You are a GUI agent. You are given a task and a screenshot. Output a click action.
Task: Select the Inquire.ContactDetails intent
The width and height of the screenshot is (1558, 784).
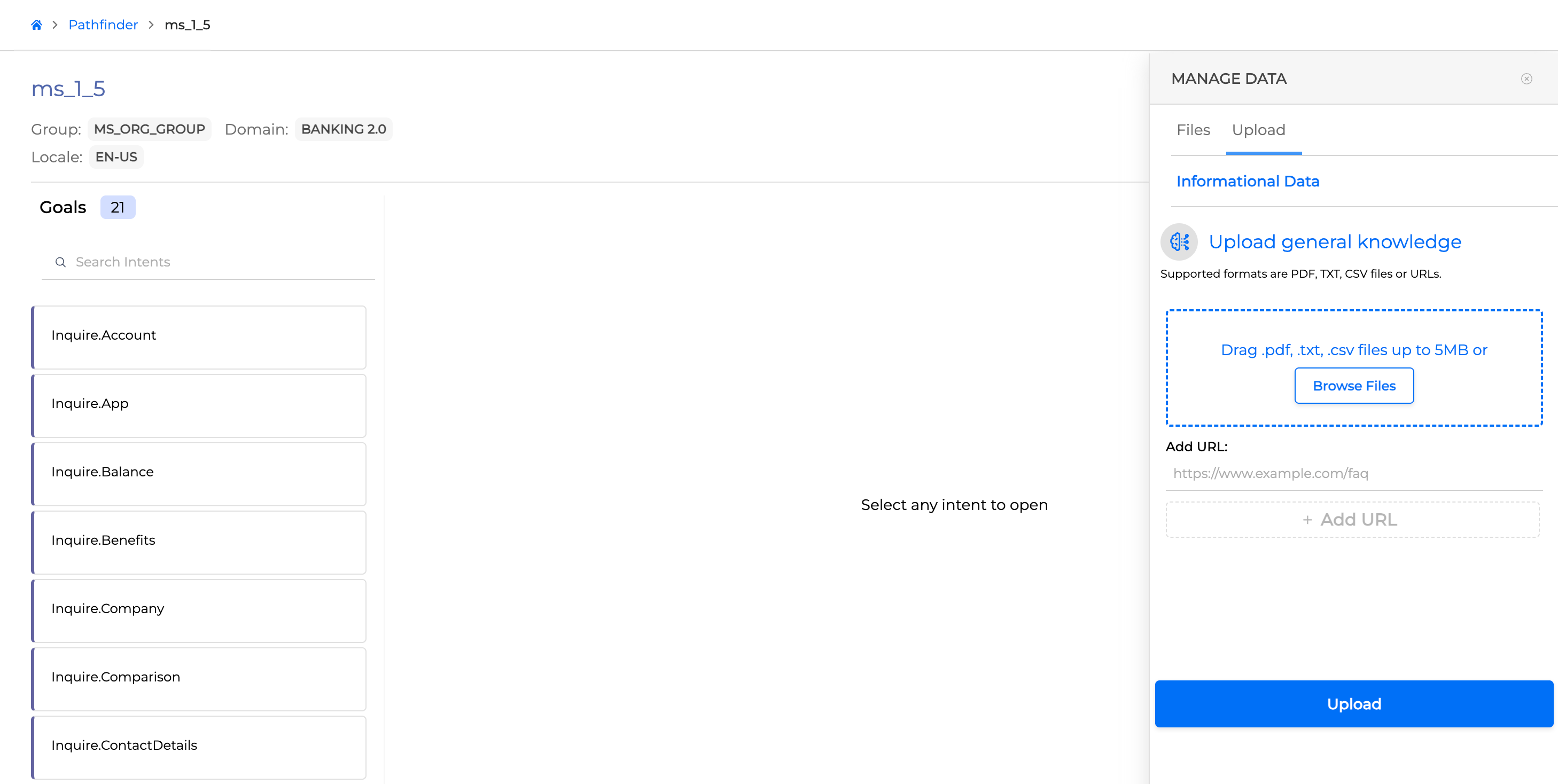[x=199, y=747]
